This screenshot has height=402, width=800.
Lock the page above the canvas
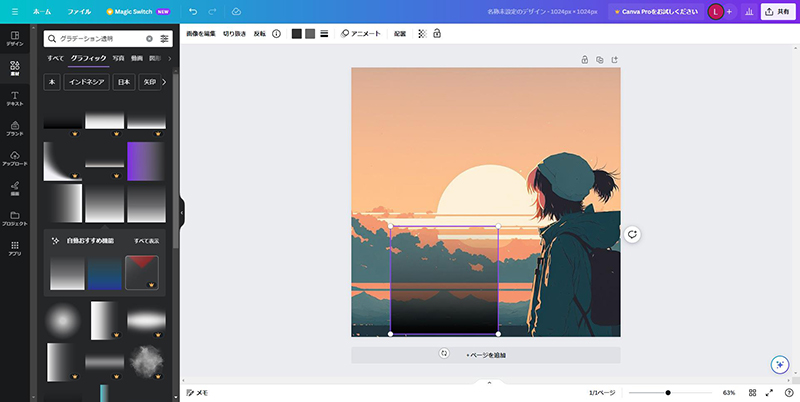pyautogui.click(x=585, y=60)
